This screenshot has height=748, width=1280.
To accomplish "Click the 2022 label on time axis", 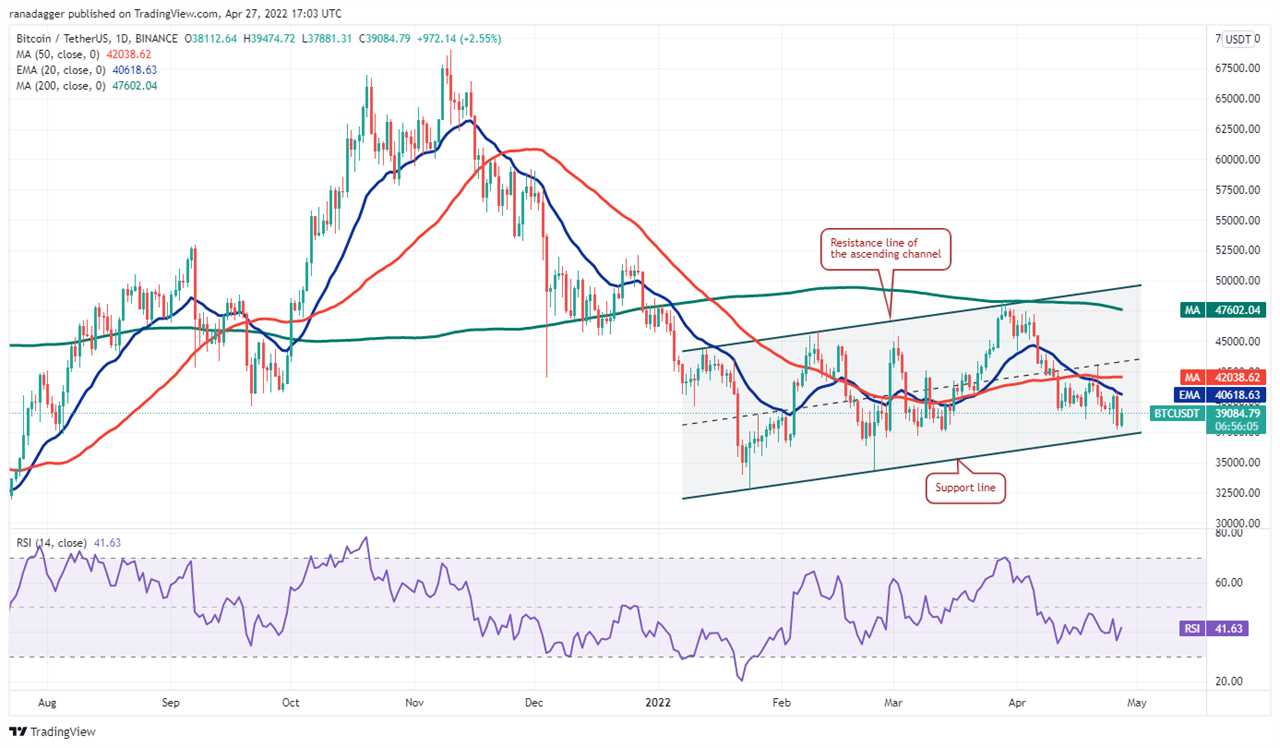I will point(659,703).
